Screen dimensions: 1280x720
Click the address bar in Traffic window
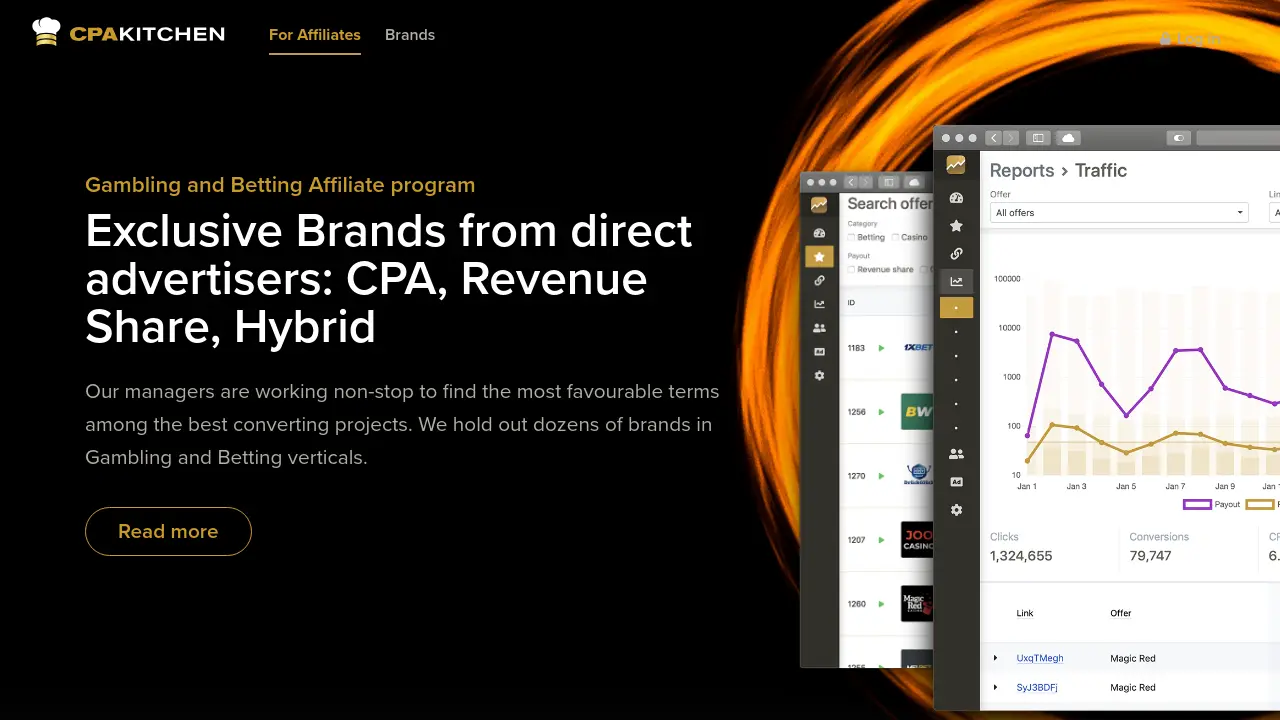1238,138
